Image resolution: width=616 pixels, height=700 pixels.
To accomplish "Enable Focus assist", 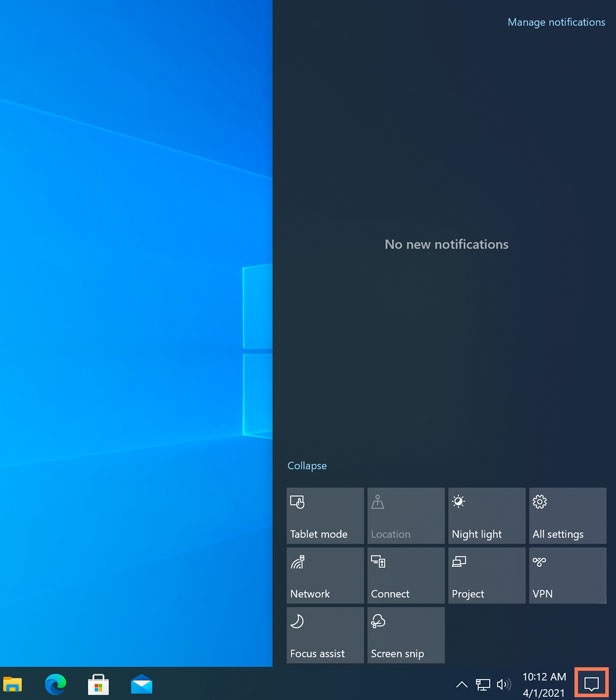I will (x=325, y=635).
